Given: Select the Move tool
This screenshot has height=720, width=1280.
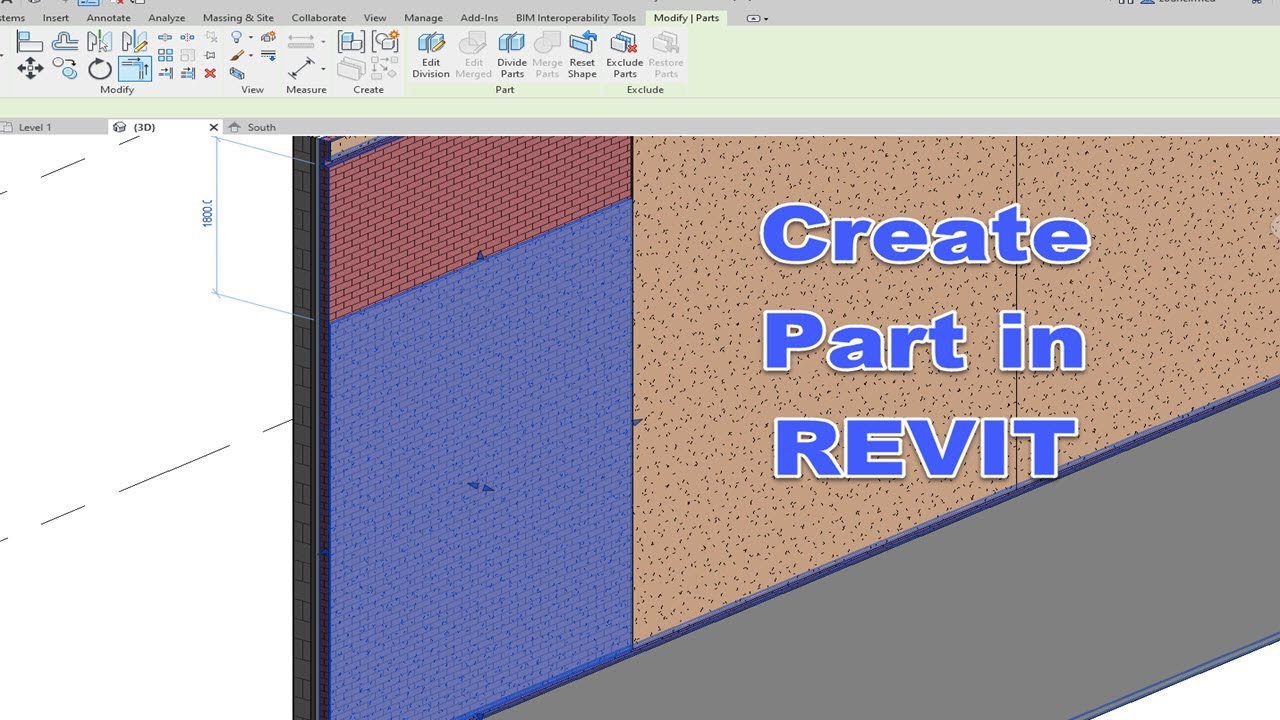Looking at the screenshot, I should tap(30, 69).
